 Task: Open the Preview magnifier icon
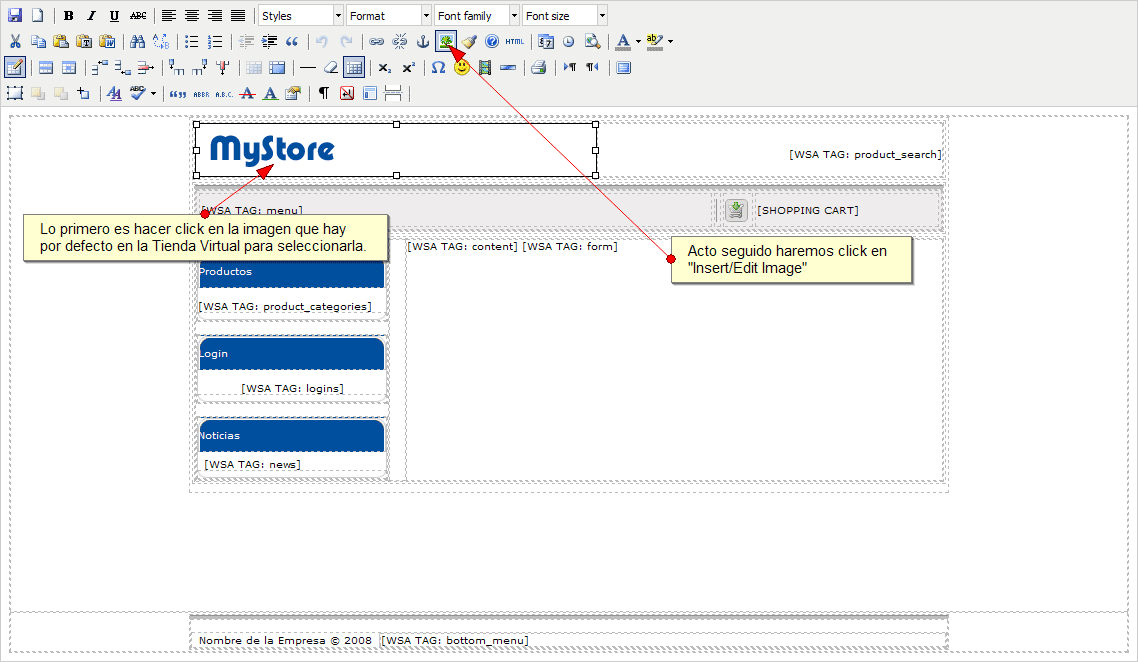coord(592,41)
